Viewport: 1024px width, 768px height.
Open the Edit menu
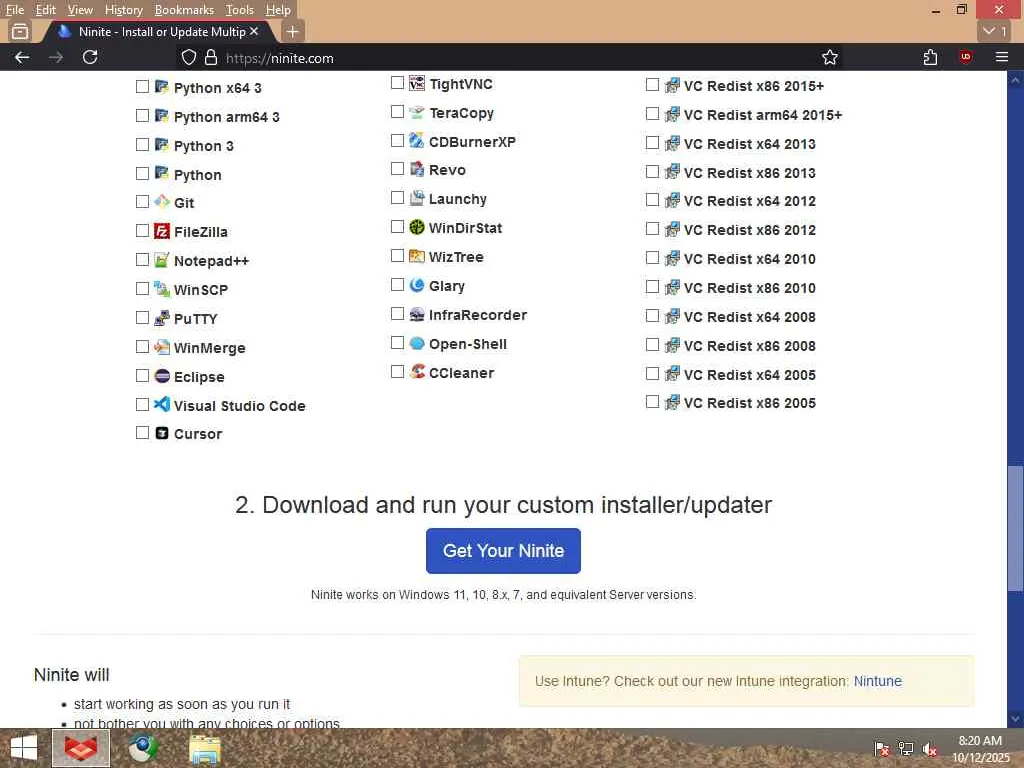click(45, 10)
